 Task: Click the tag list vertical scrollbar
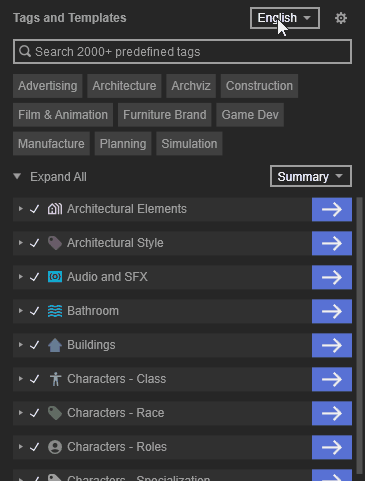(x=359, y=335)
